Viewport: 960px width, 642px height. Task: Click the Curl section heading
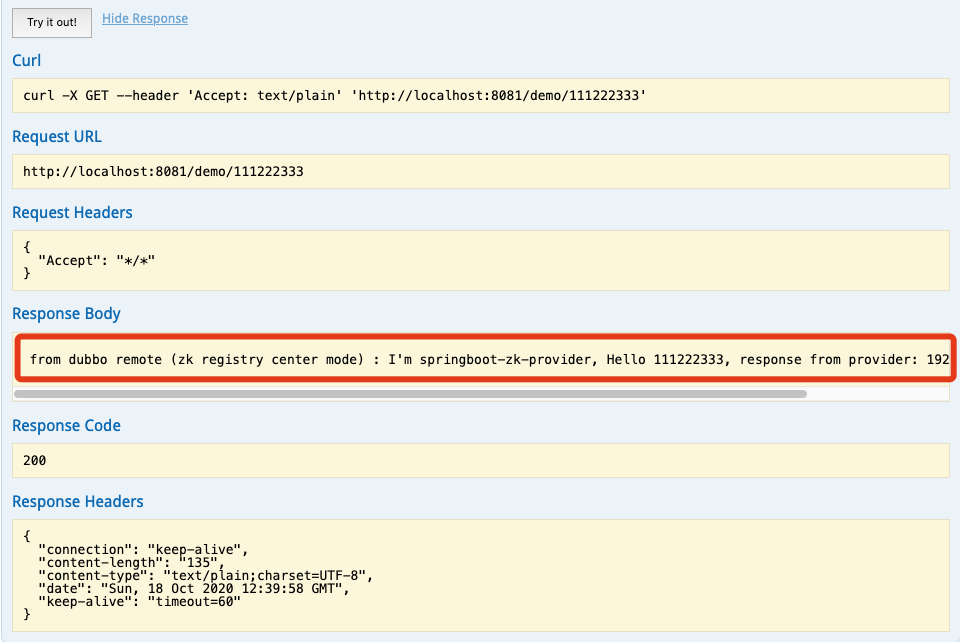click(27, 61)
